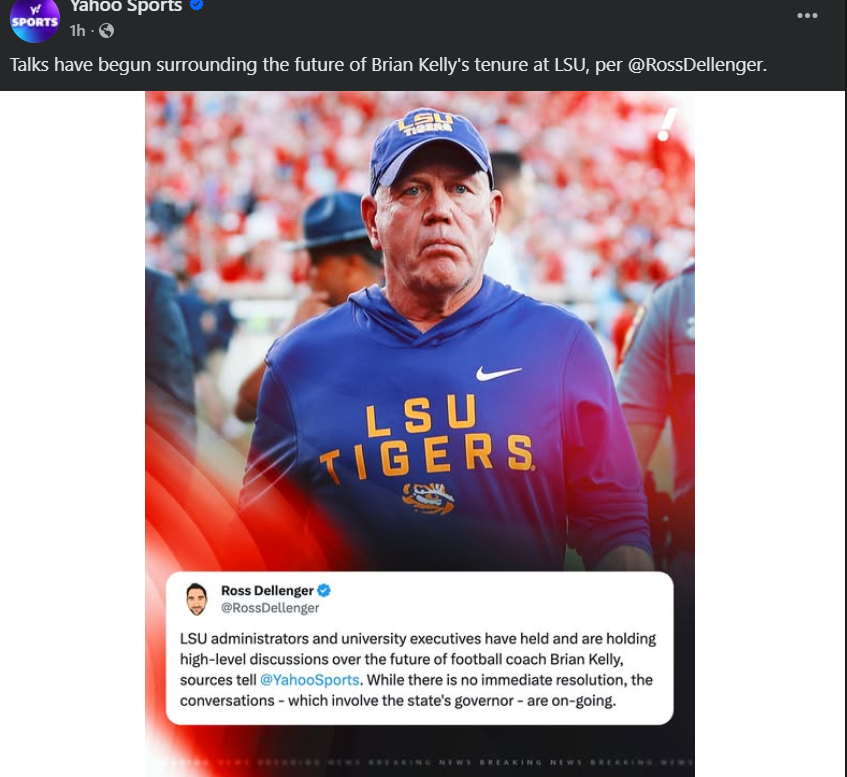The height and width of the screenshot is (777, 847).
Task: Open the post's three-dot options menu
Action: [x=807, y=16]
